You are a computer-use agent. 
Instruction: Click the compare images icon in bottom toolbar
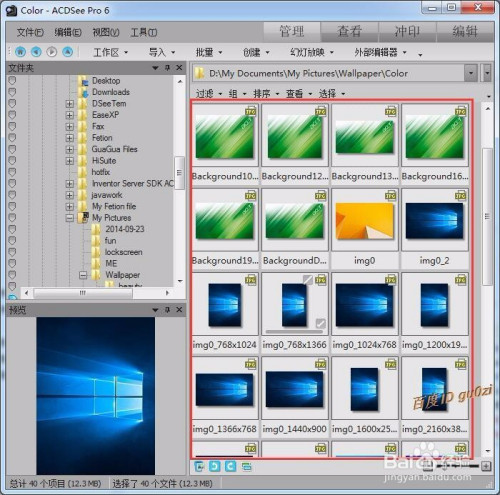[247, 466]
